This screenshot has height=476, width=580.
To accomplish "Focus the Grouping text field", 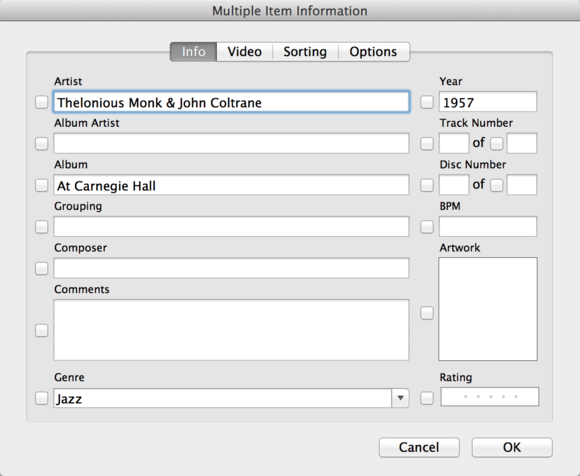I will coord(232,226).
